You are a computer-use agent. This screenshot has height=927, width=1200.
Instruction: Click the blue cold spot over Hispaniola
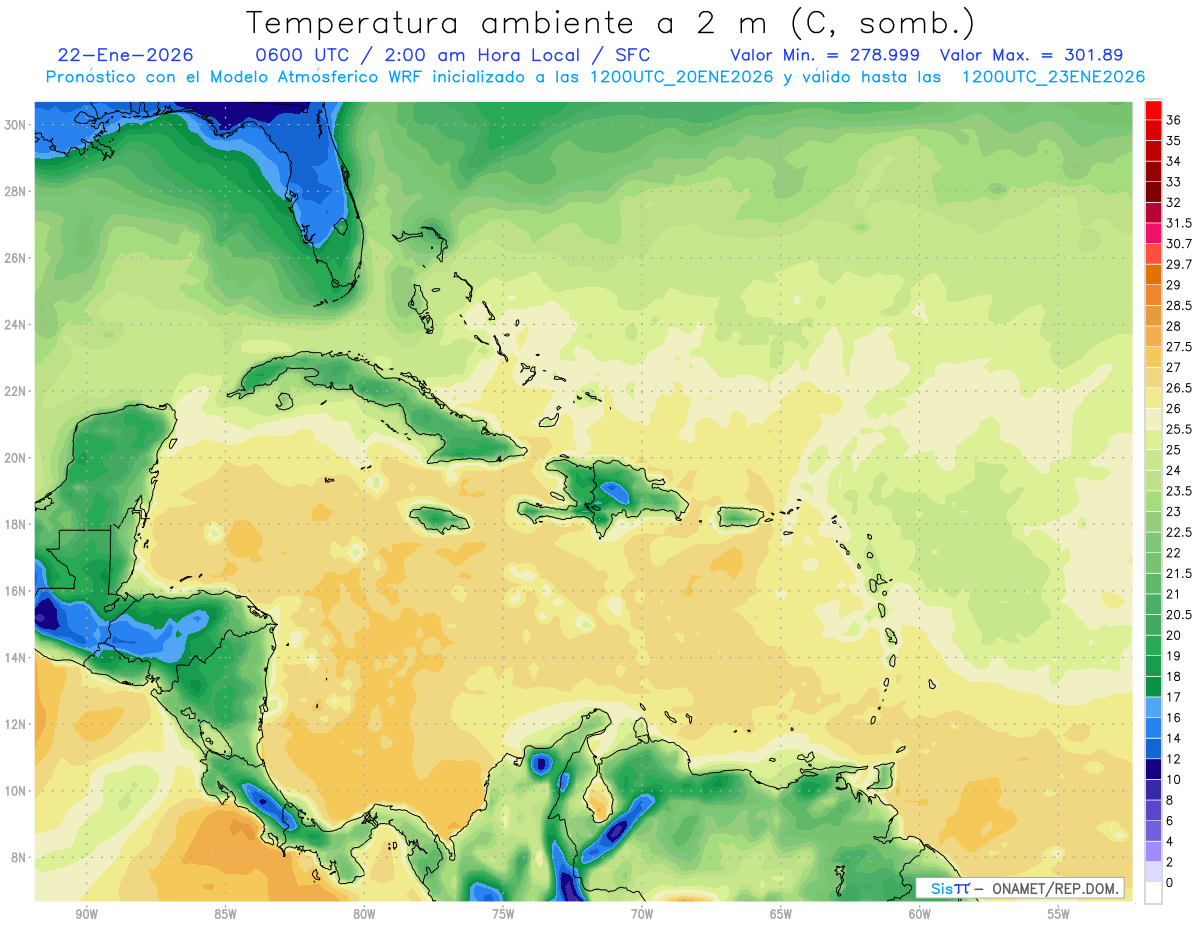click(614, 491)
